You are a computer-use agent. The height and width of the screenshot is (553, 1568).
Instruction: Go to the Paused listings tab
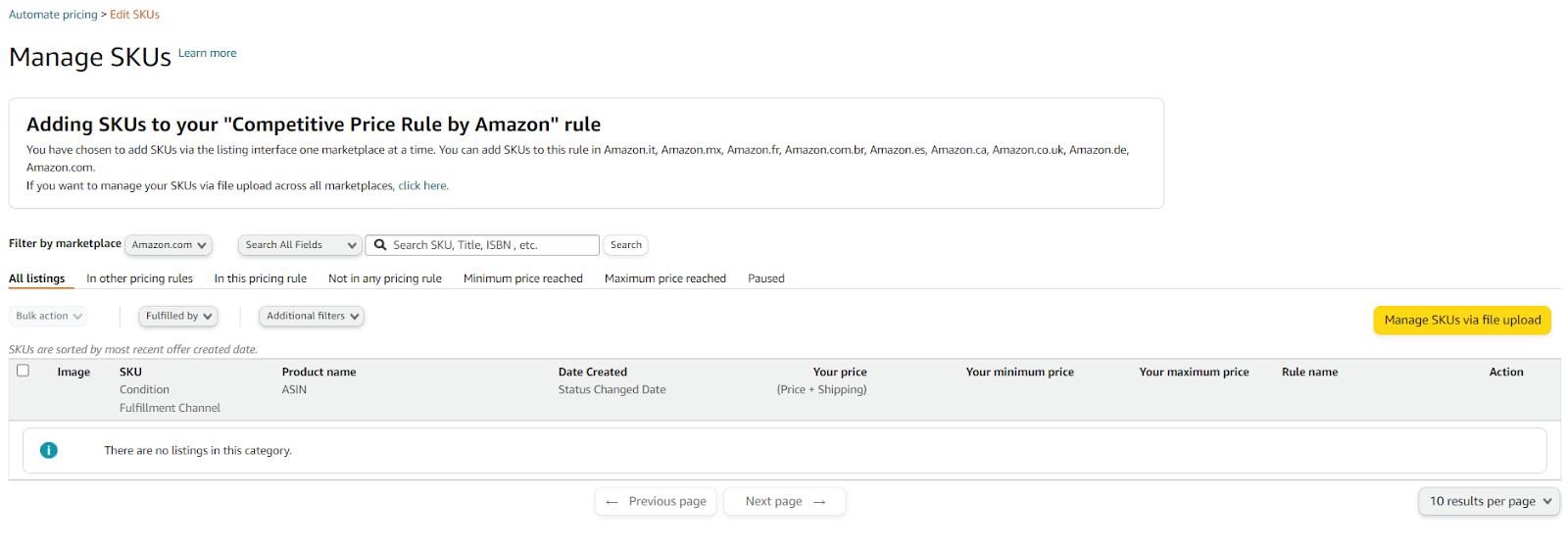tap(765, 278)
